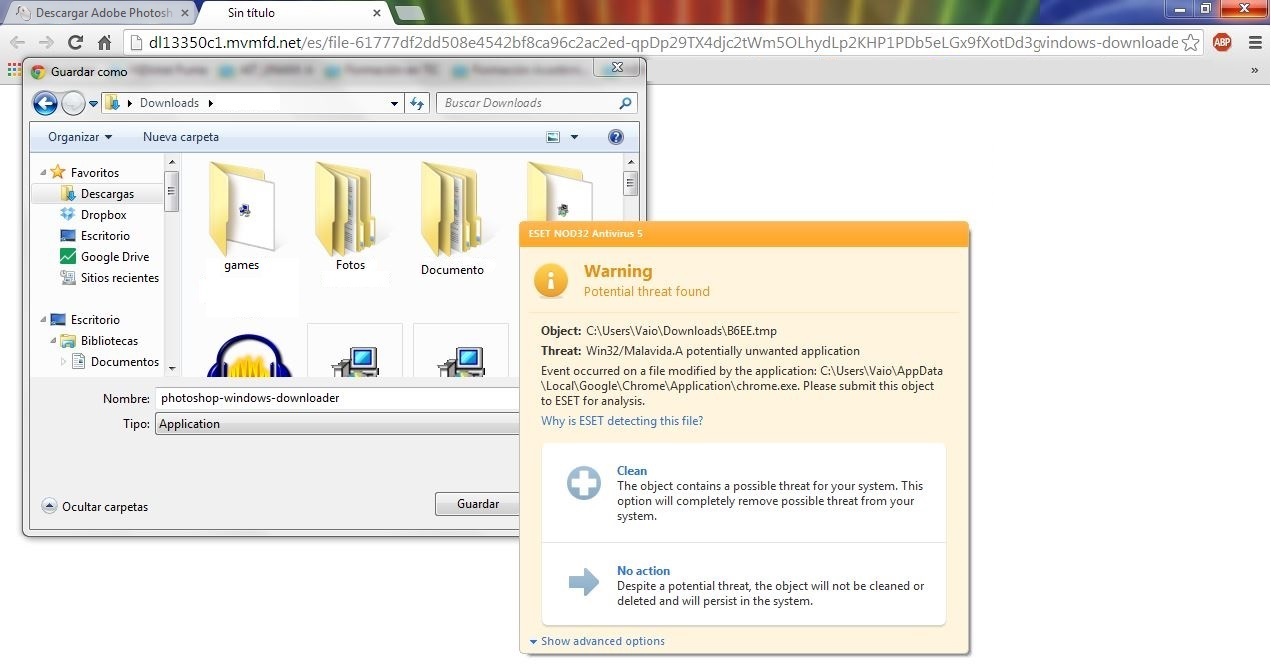
Task: Go to Chrome home page
Action: (x=104, y=43)
